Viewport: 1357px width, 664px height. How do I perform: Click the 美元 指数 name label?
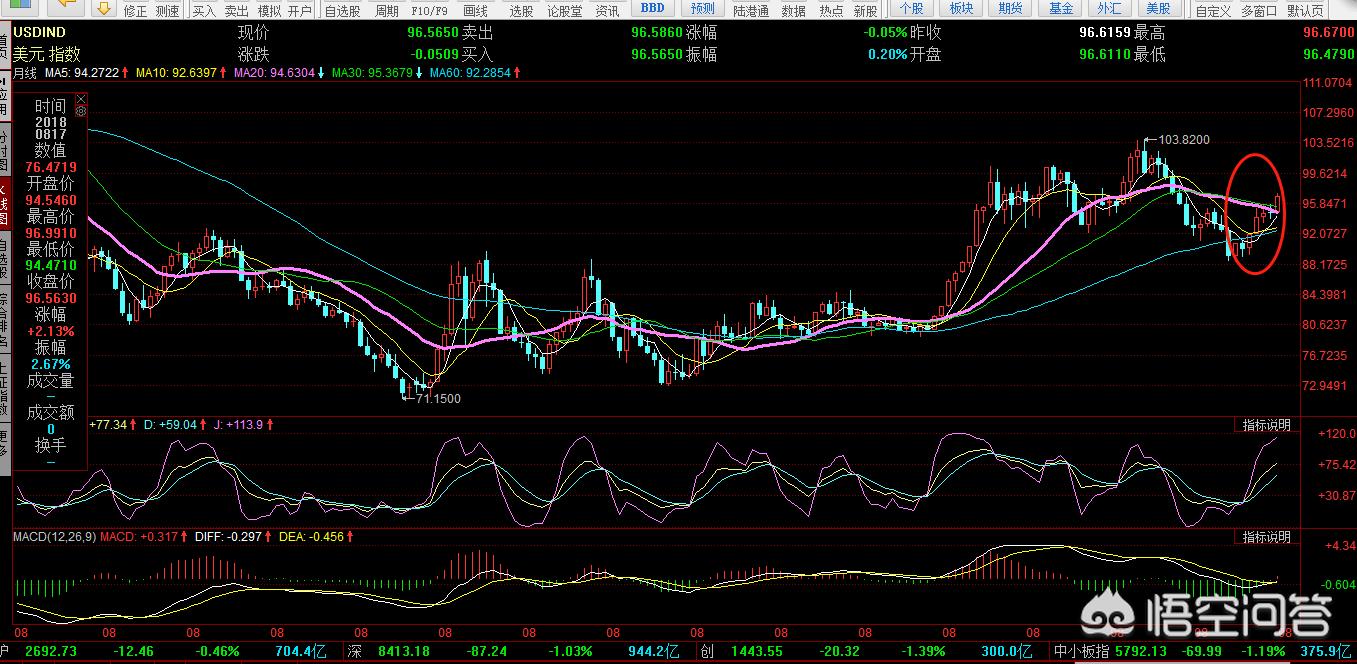click(x=47, y=54)
